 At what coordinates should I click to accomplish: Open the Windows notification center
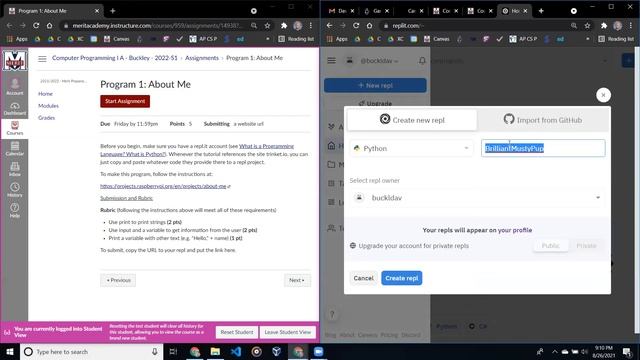point(627,351)
